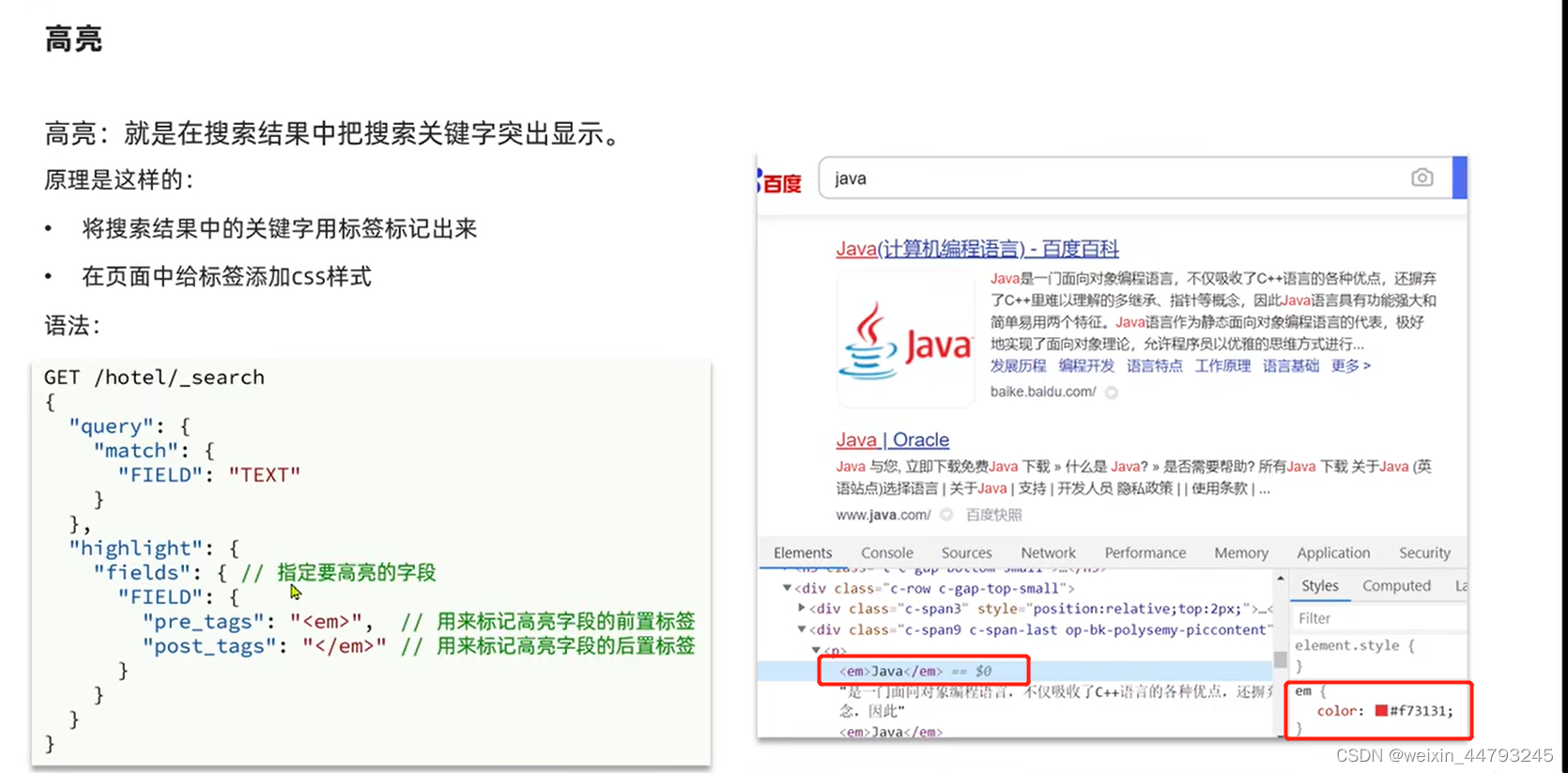Viewport: 1568px width, 773px height.
Task: Open the Java | Oracle result link
Action: (x=893, y=440)
